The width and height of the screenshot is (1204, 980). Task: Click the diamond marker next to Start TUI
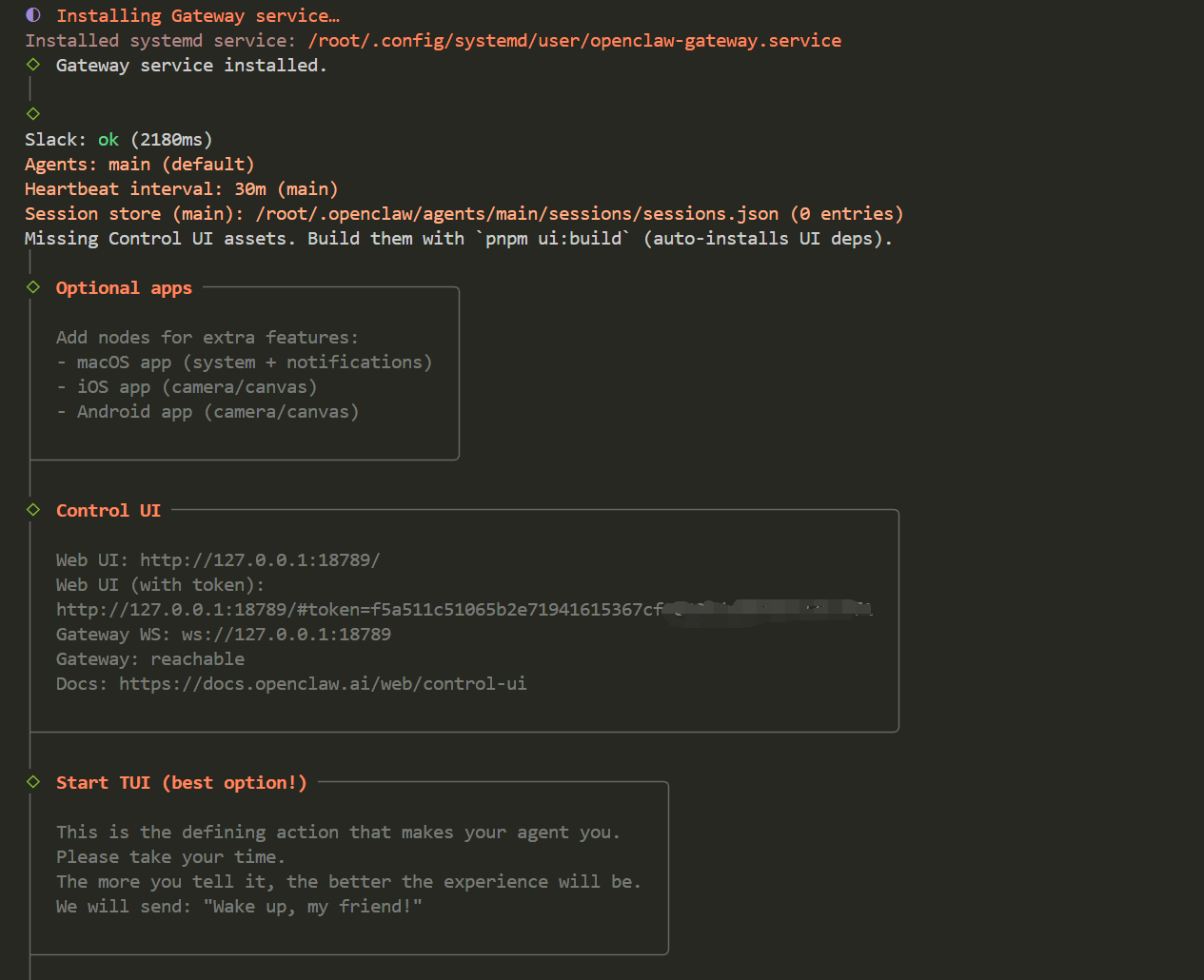click(x=33, y=782)
